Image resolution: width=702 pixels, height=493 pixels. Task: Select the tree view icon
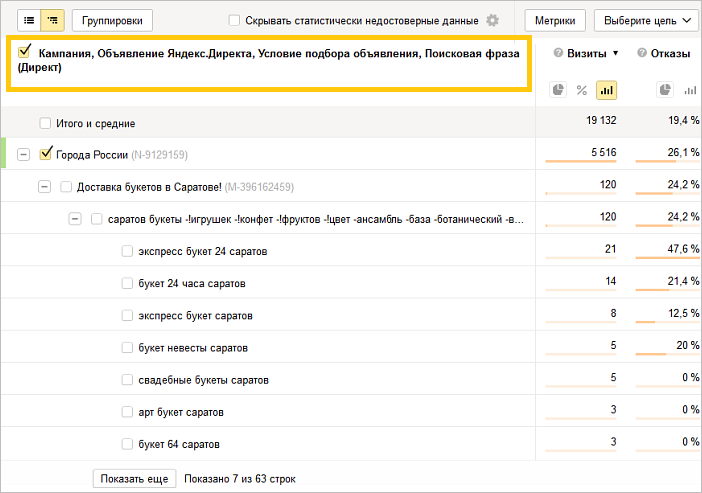(52, 20)
